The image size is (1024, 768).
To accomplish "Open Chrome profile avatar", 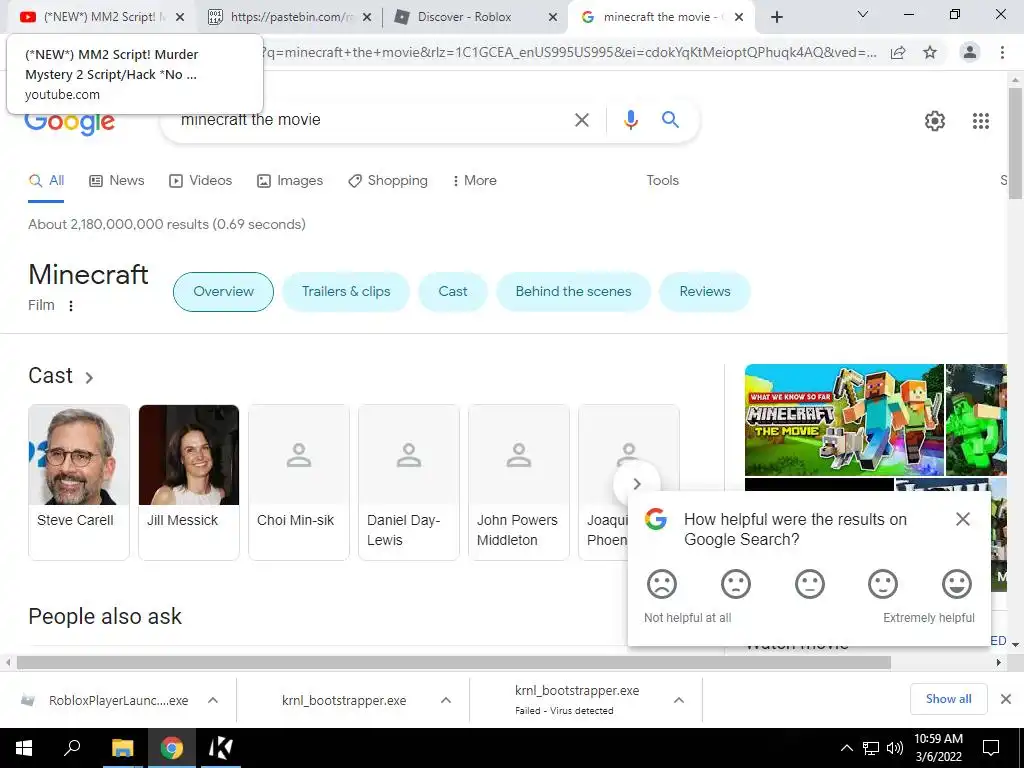I will (970, 52).
